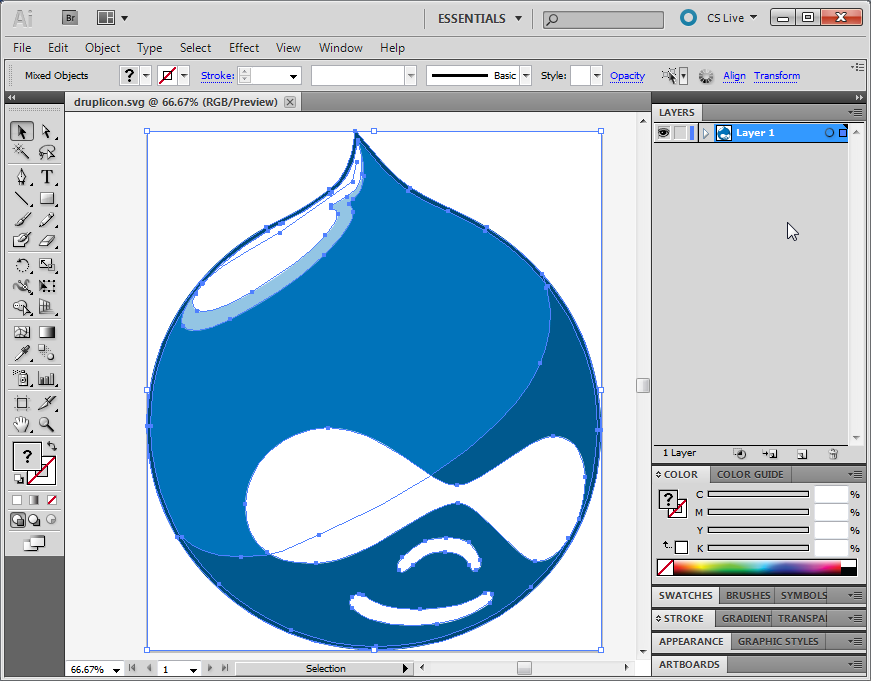
Task: Open the zoom level dropdown at 66.67%
Action: [117, 669]
